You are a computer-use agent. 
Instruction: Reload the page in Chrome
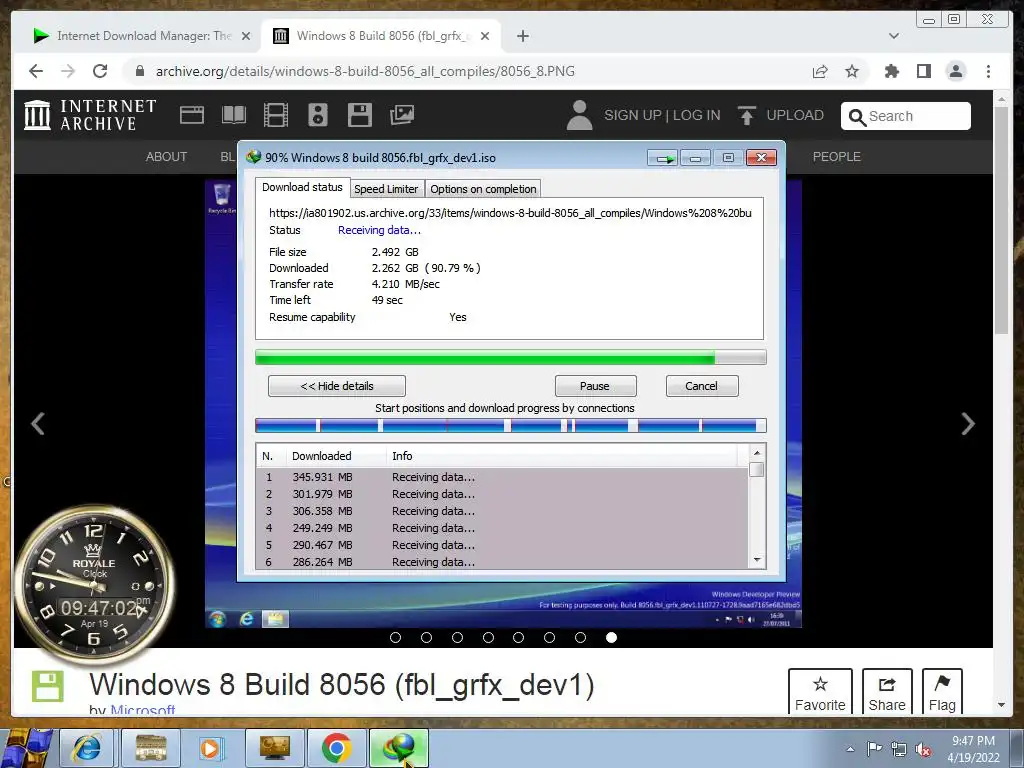click(100, 71)
